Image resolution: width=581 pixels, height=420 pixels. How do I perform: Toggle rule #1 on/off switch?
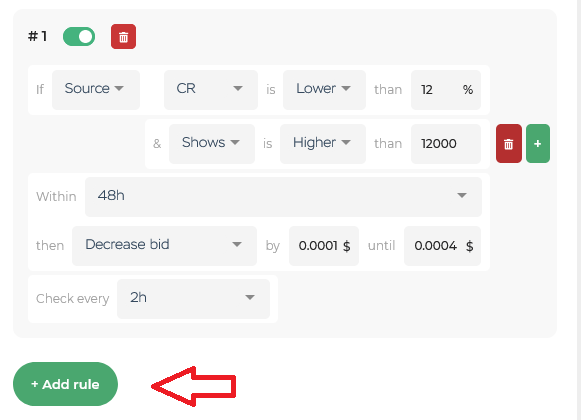[79, 37]
